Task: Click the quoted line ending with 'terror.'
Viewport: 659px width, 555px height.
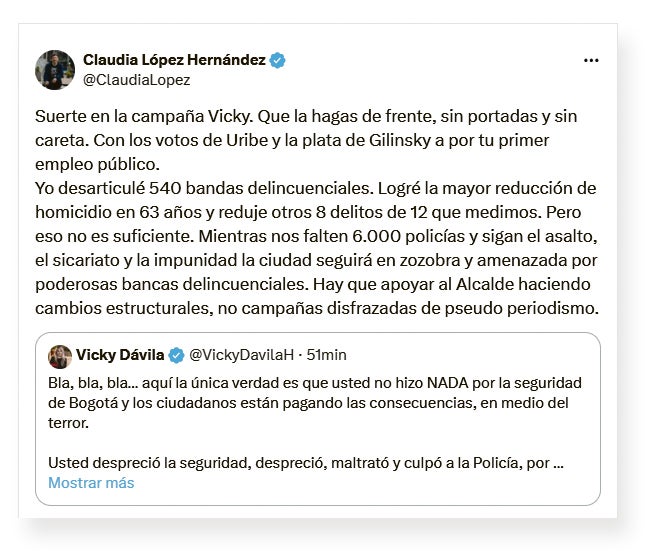Action: coord(69,424)
